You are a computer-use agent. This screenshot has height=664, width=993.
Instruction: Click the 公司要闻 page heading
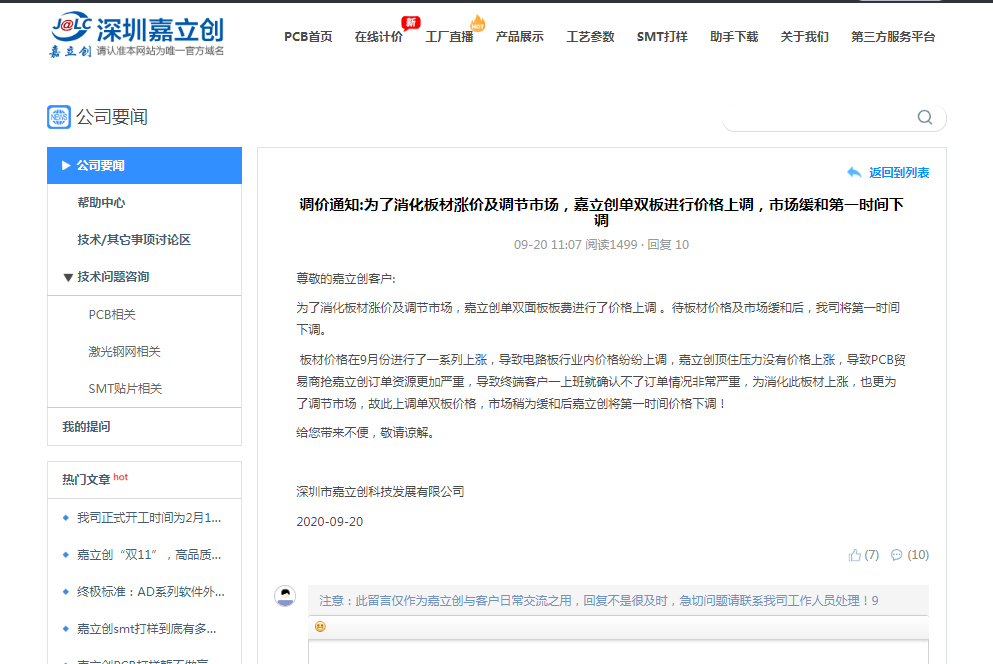112,117
